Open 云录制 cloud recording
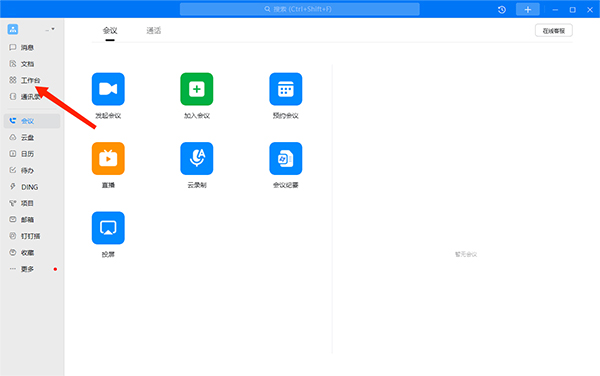This screenshot has height=376, width=600. point(197,158)
